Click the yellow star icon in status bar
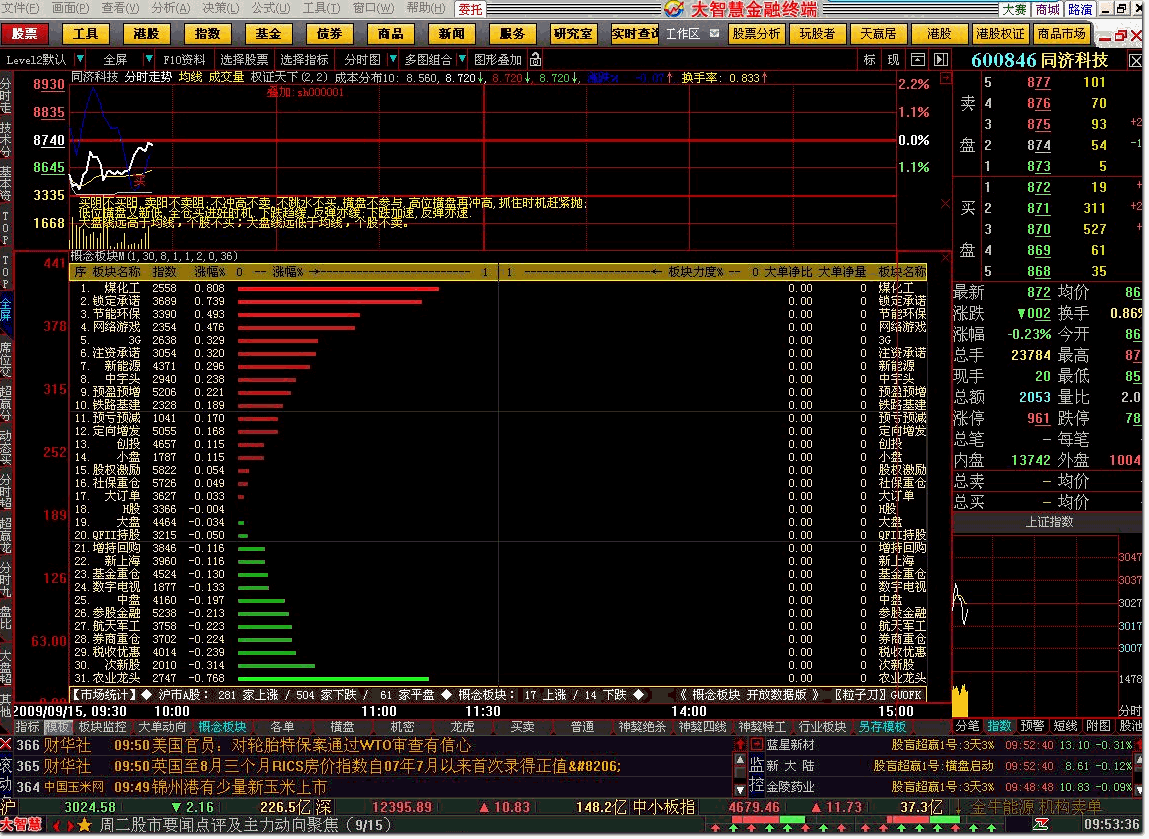This screenshot has width=1149, height=839. point(84,826)
